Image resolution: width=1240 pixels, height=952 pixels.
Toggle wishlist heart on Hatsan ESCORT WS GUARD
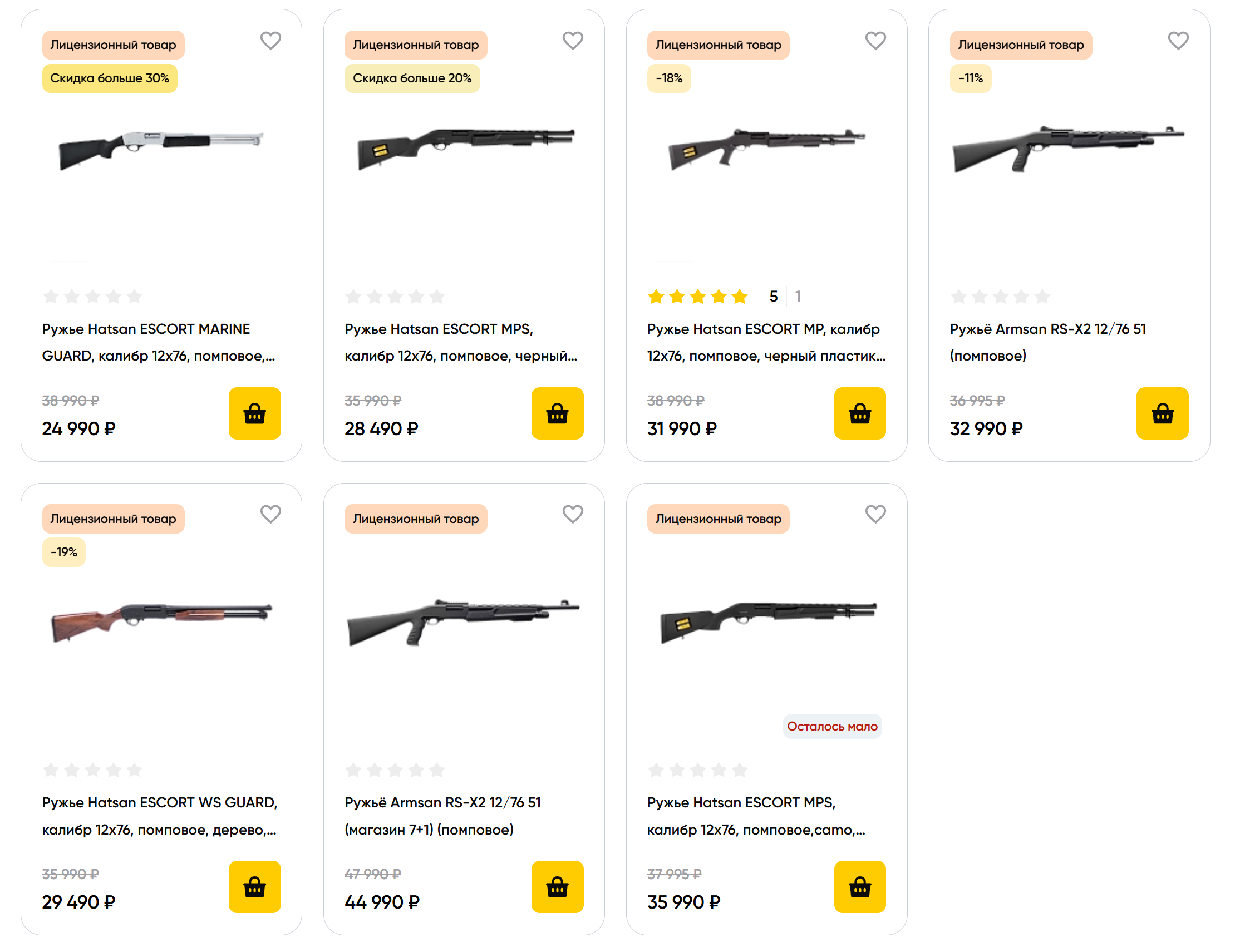pyautogui.click(x=270, y=514)
